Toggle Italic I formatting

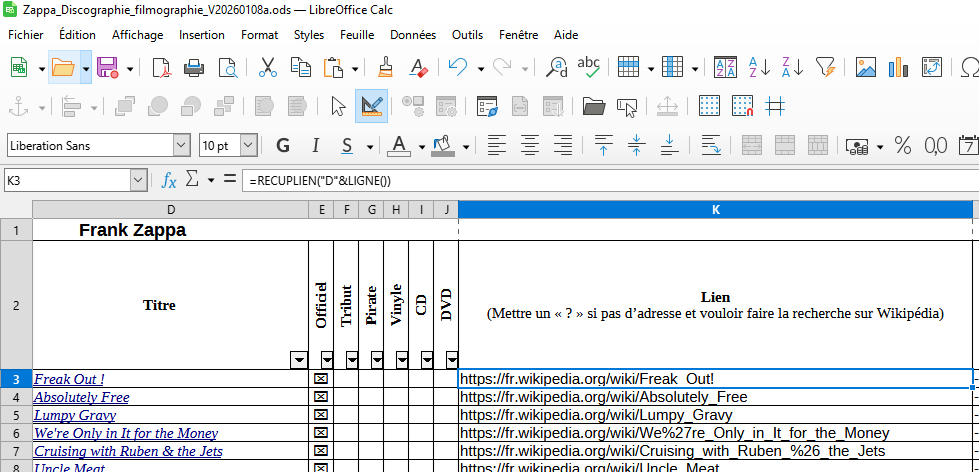[x=316, y=146]
